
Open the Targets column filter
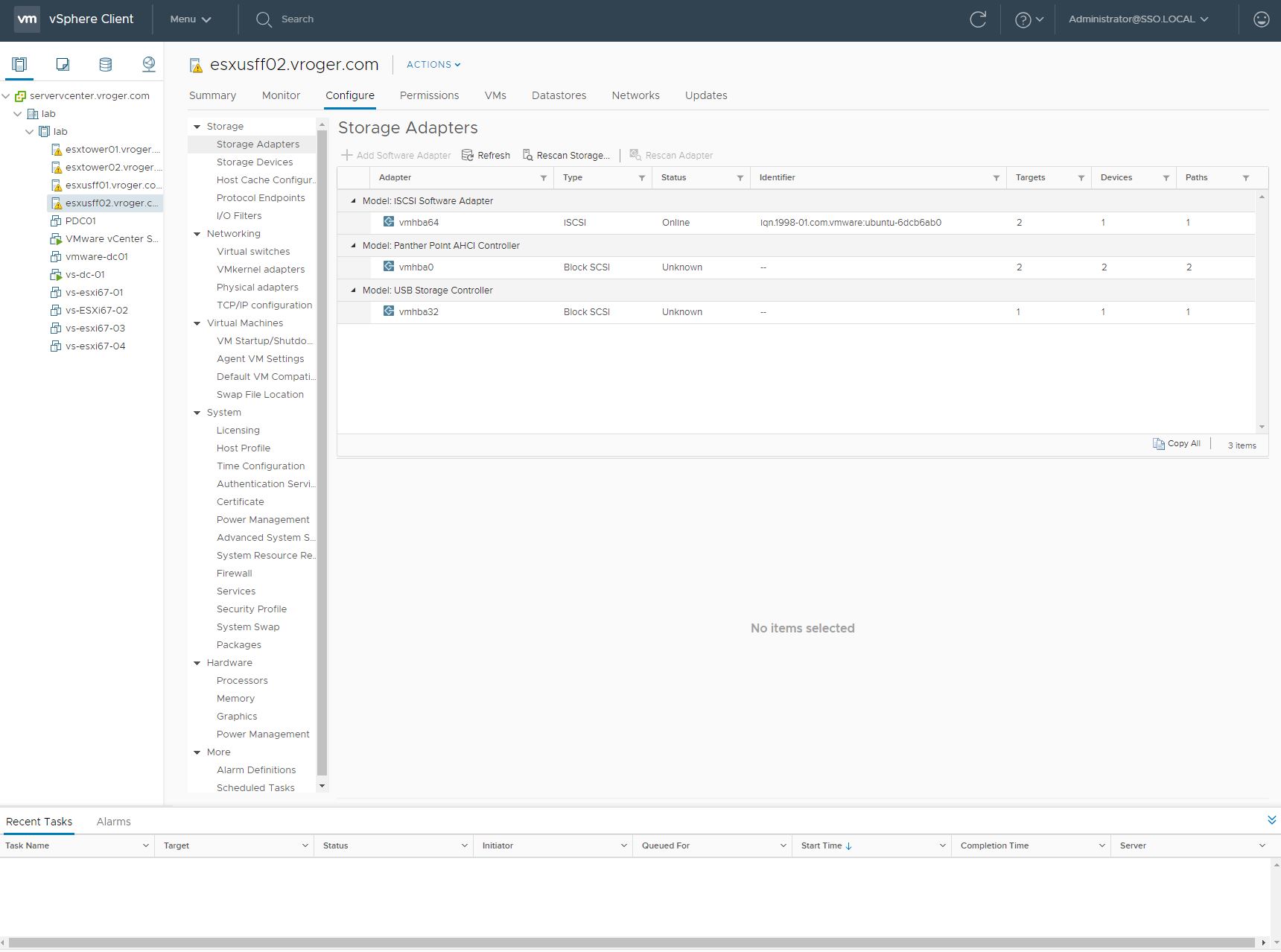click(x=1081, y=178)
